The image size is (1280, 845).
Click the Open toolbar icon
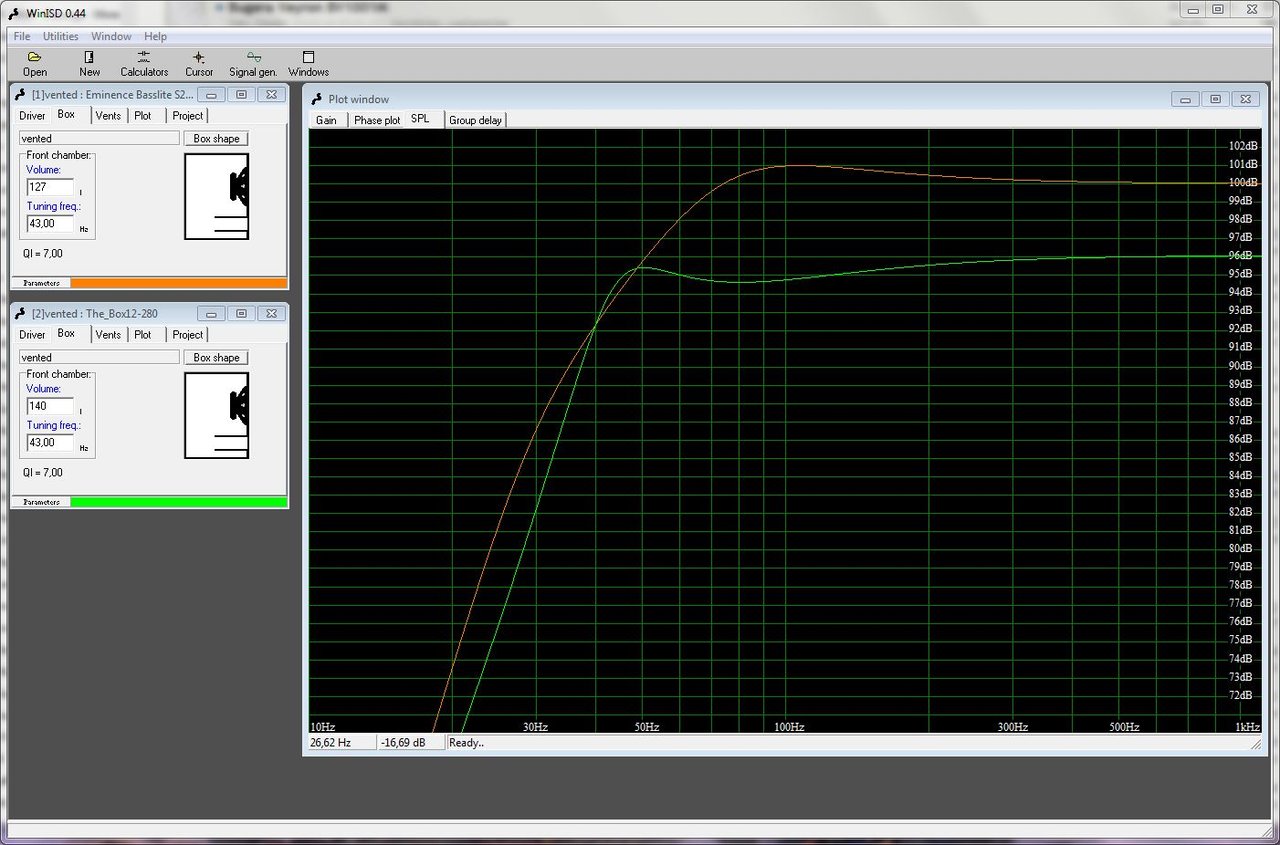click(34, 63)
